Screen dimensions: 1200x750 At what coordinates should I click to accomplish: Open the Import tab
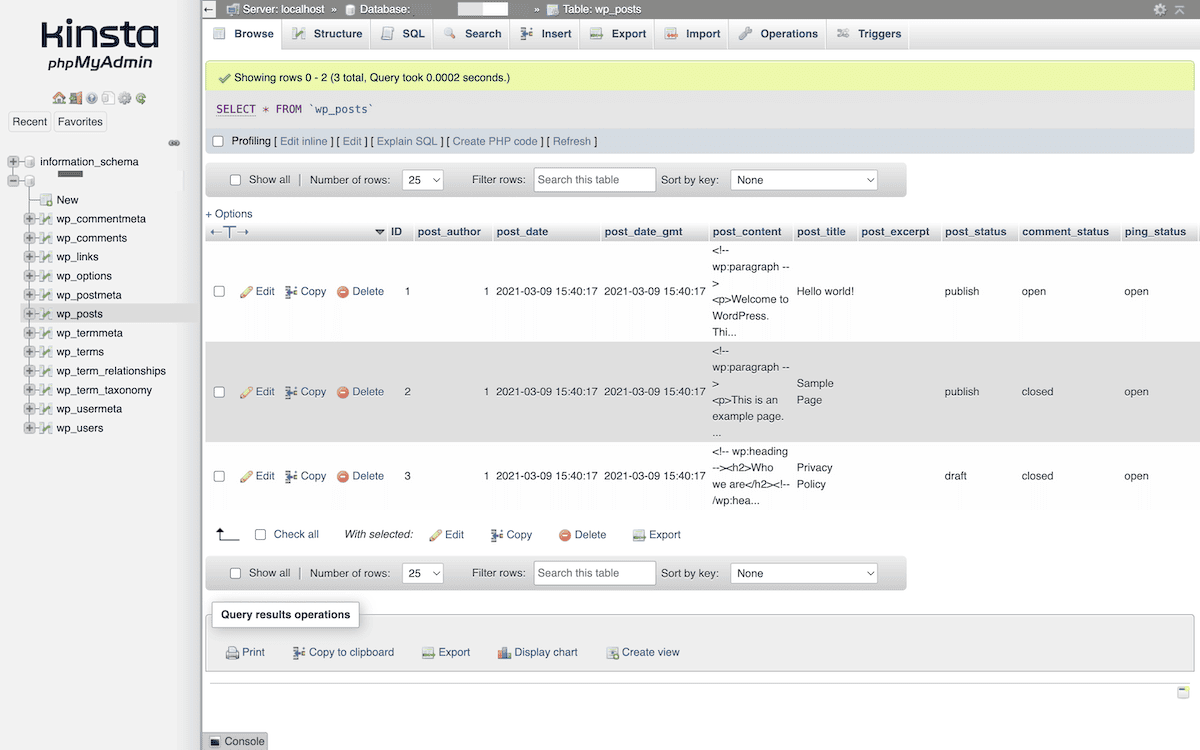tap(692, 33)
